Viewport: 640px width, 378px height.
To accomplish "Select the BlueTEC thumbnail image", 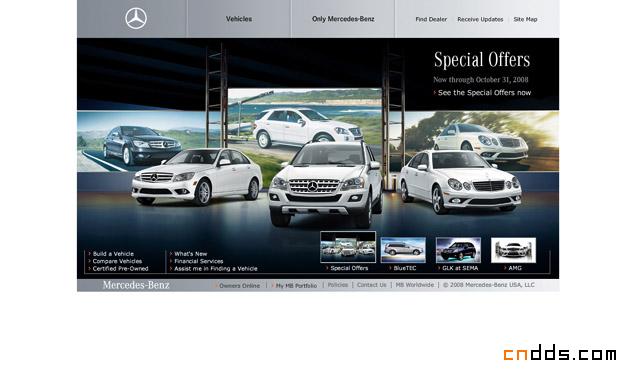I will [x=403, y=250].
